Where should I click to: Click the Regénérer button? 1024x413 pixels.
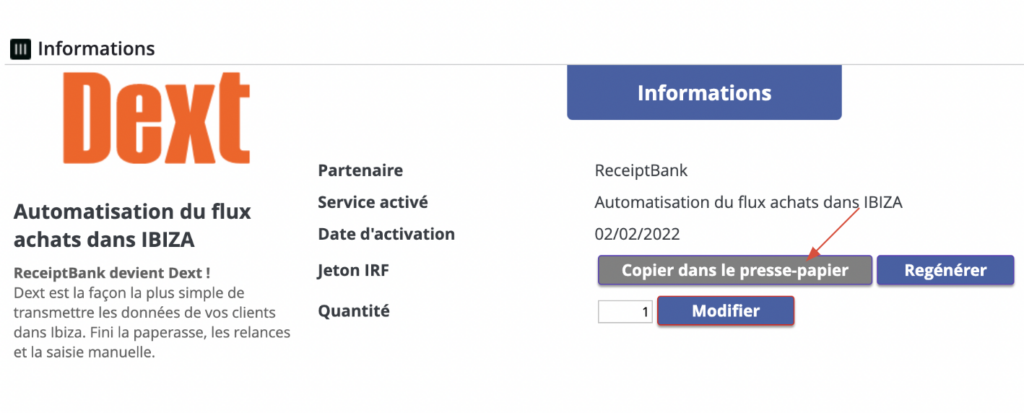coord(945,271)
